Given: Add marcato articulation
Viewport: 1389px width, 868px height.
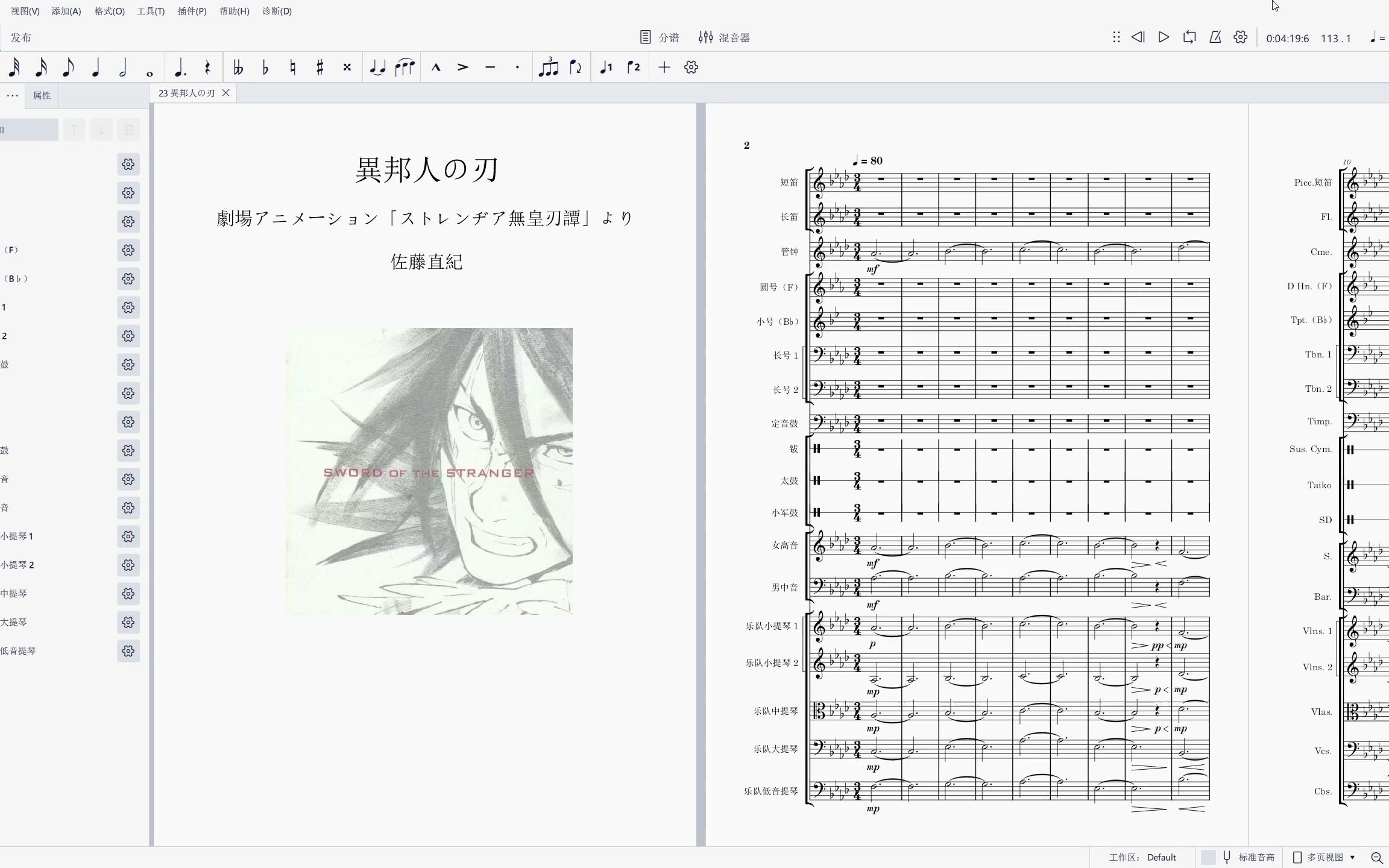Looking at the screenshot, I should point(436,68).
